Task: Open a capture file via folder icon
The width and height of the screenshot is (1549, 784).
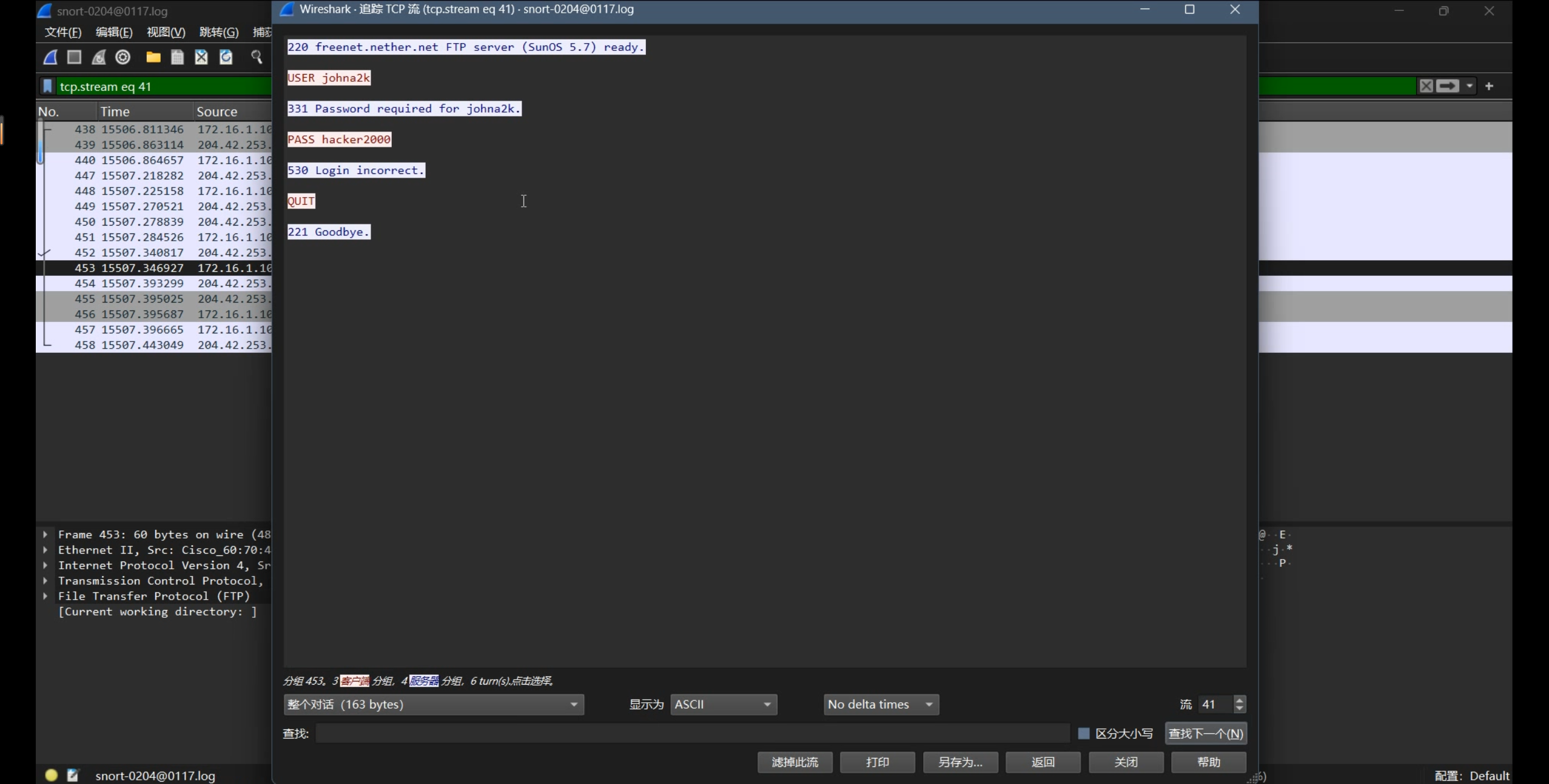Action: 153,57
